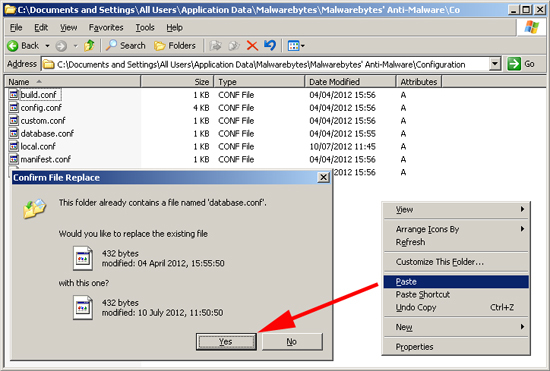This screenshot has width=550, height=371.
Task: Select the config.conf file icon
Action: [x=13, y=108]
